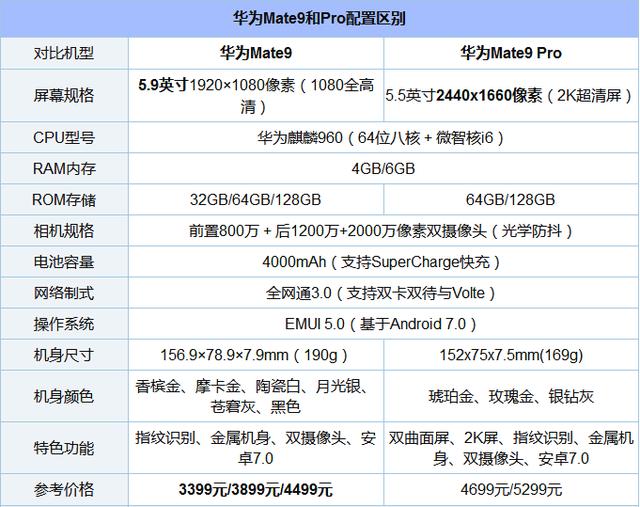This screenshot has height=507, width=640.
Task: Select the 对比机型 row label
Action: (64, 53)
